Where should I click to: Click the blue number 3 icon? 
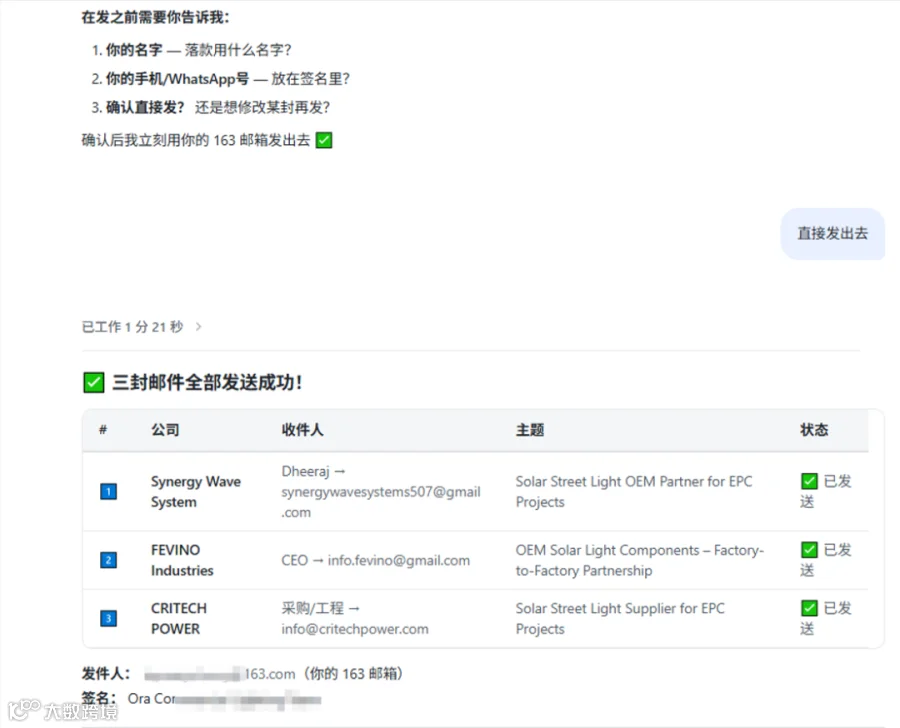[108, 618]
